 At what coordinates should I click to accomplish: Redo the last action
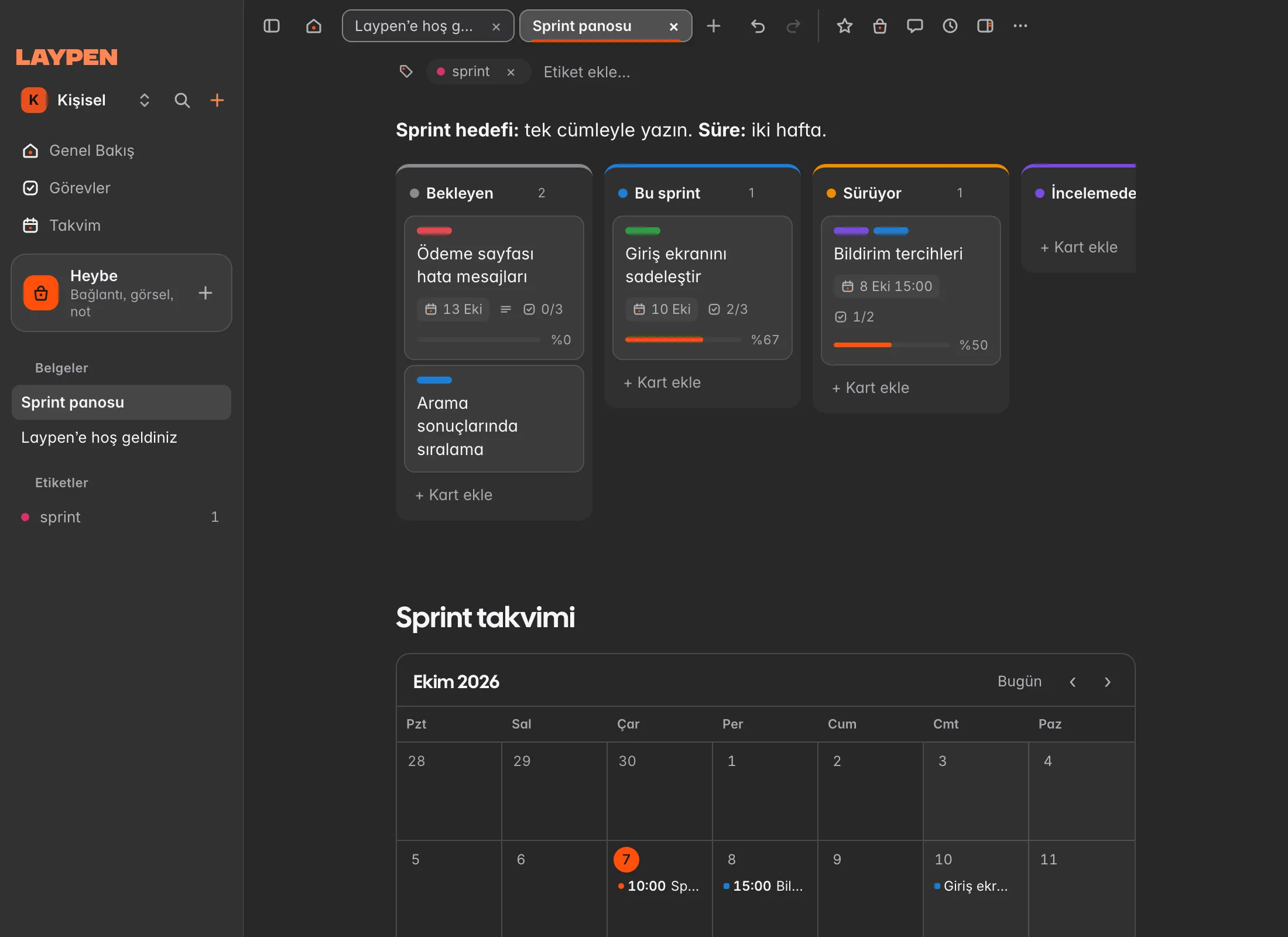tap(793, 26)
